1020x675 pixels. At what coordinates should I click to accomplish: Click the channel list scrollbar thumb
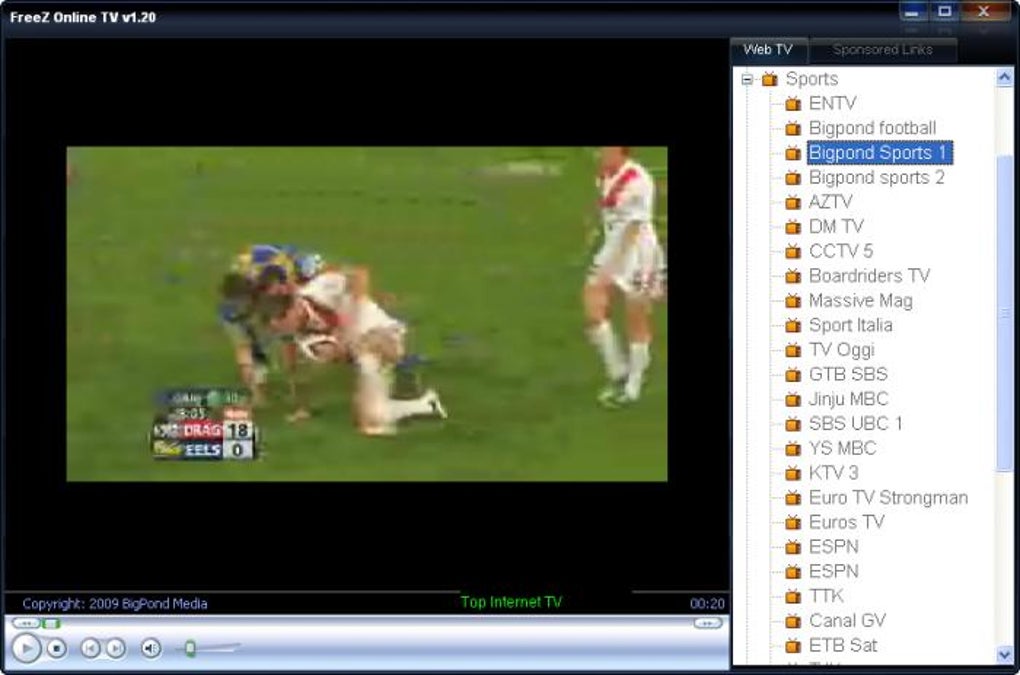(1005, 312)
